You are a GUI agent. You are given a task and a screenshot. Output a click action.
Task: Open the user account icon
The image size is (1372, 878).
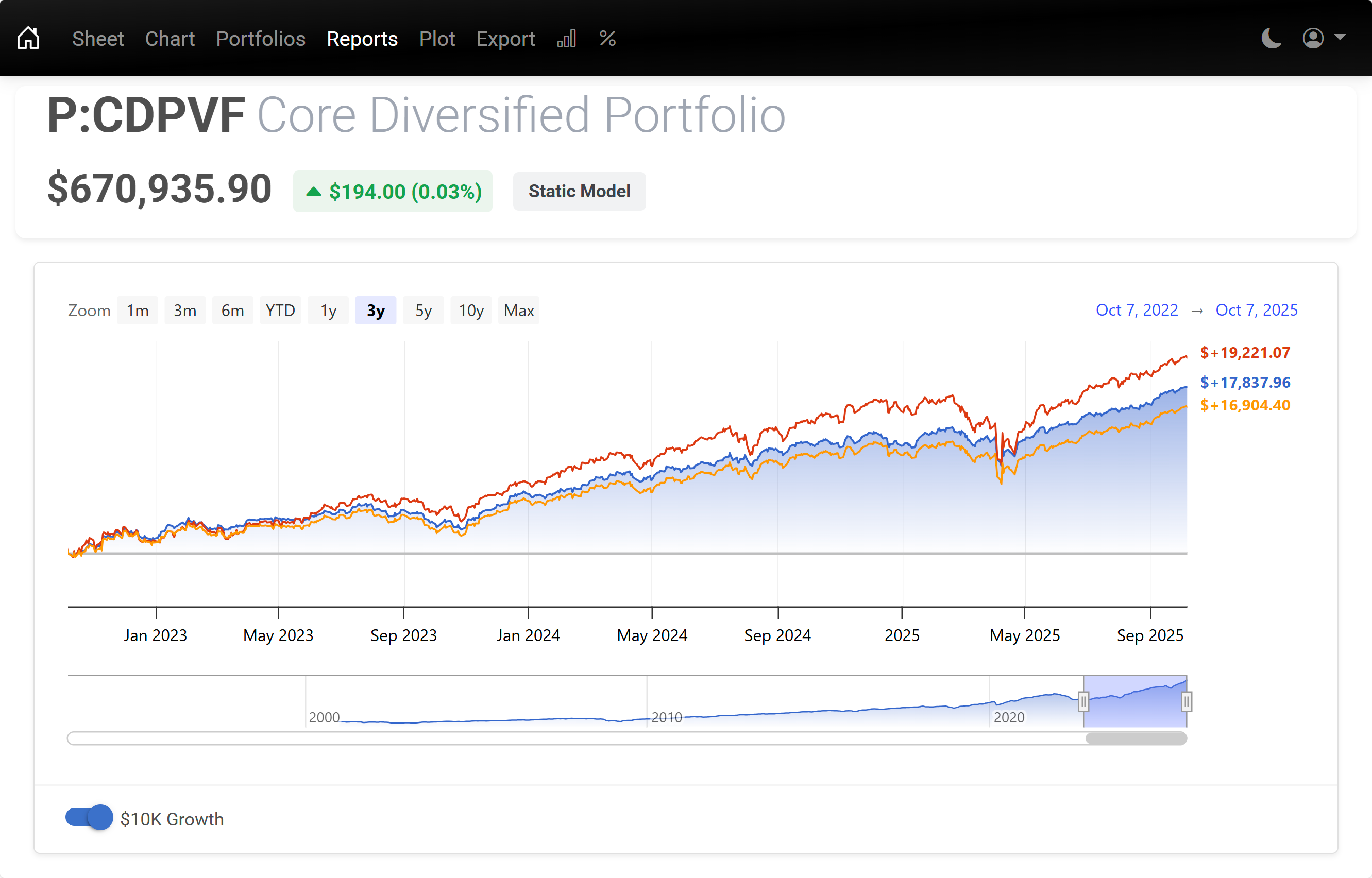pos(1312,38)
